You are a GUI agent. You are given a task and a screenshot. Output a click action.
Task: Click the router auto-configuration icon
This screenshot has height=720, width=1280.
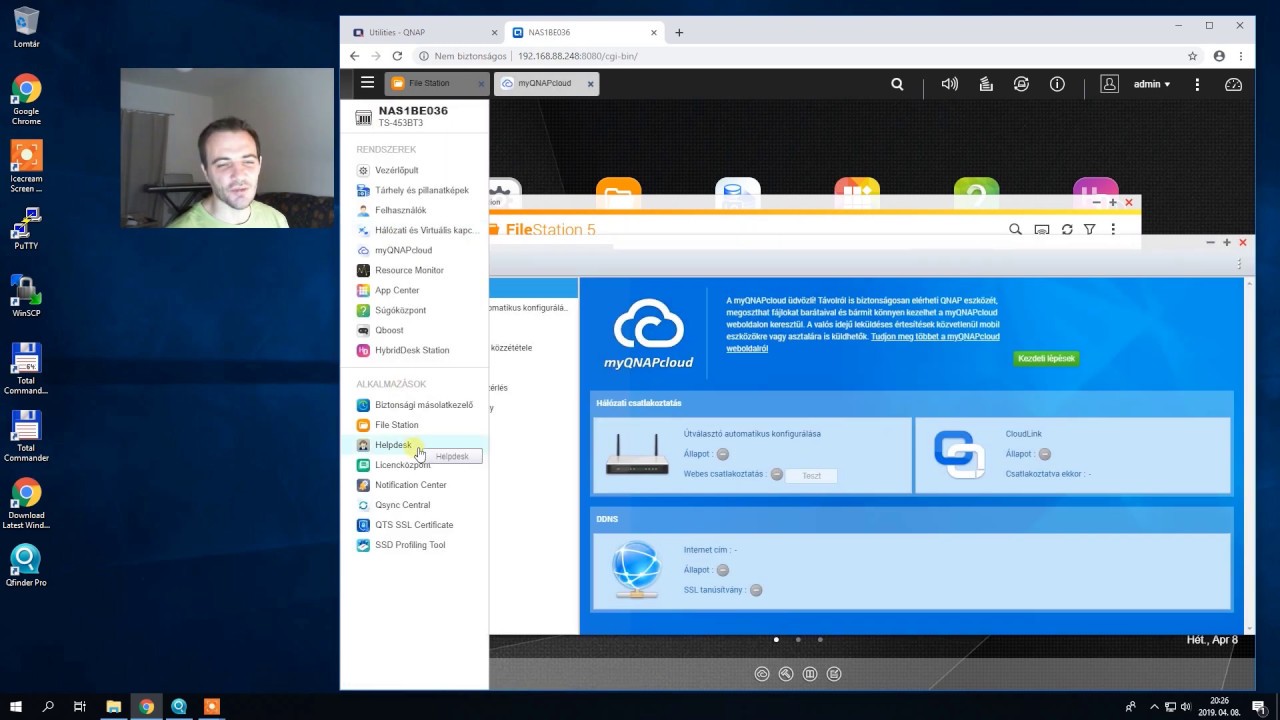point(637,455)
